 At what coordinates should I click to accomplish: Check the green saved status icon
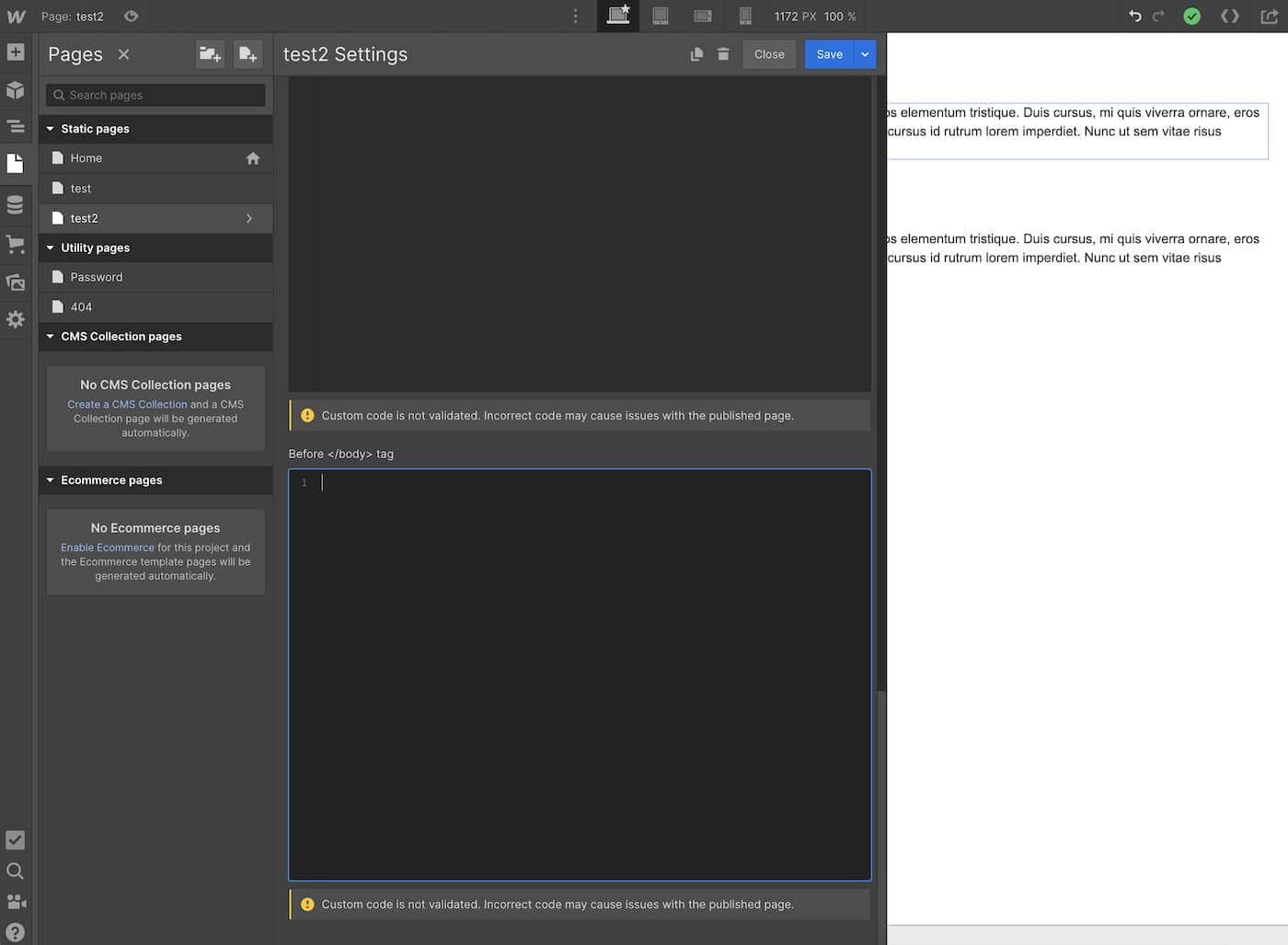coord(1191,17)
